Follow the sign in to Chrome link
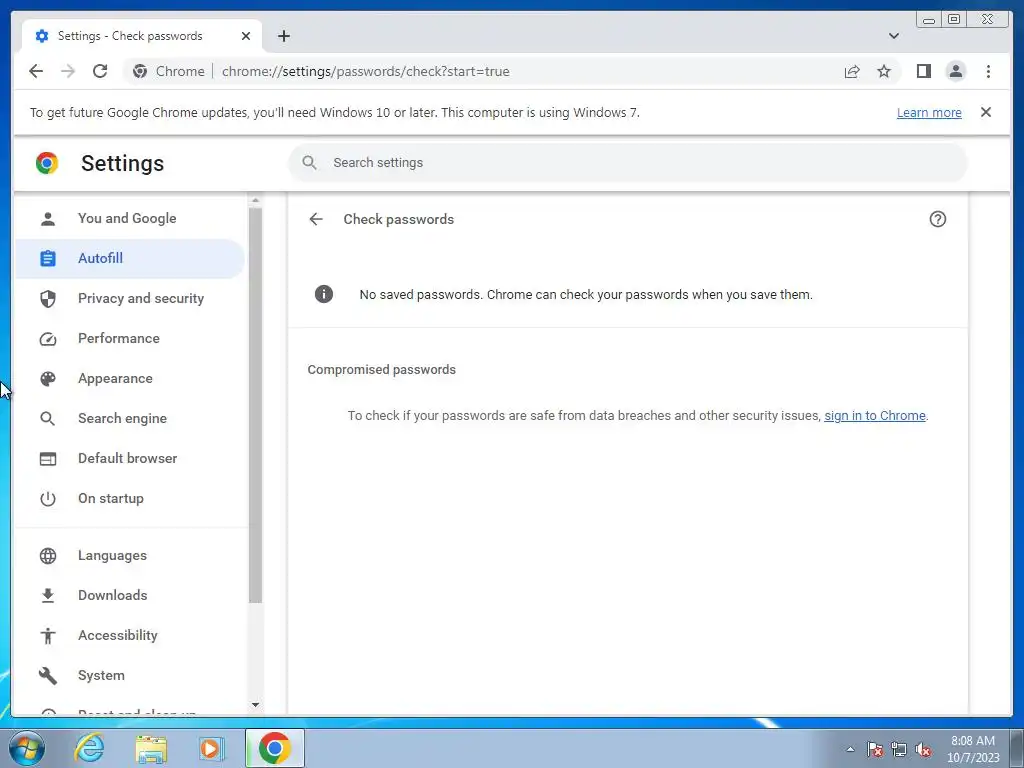This screenshot has height=768, width=1024. 874,416
